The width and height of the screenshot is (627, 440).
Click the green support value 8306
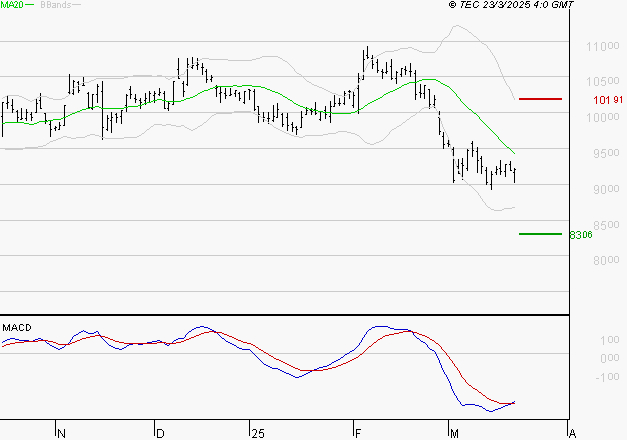[581, 235]
